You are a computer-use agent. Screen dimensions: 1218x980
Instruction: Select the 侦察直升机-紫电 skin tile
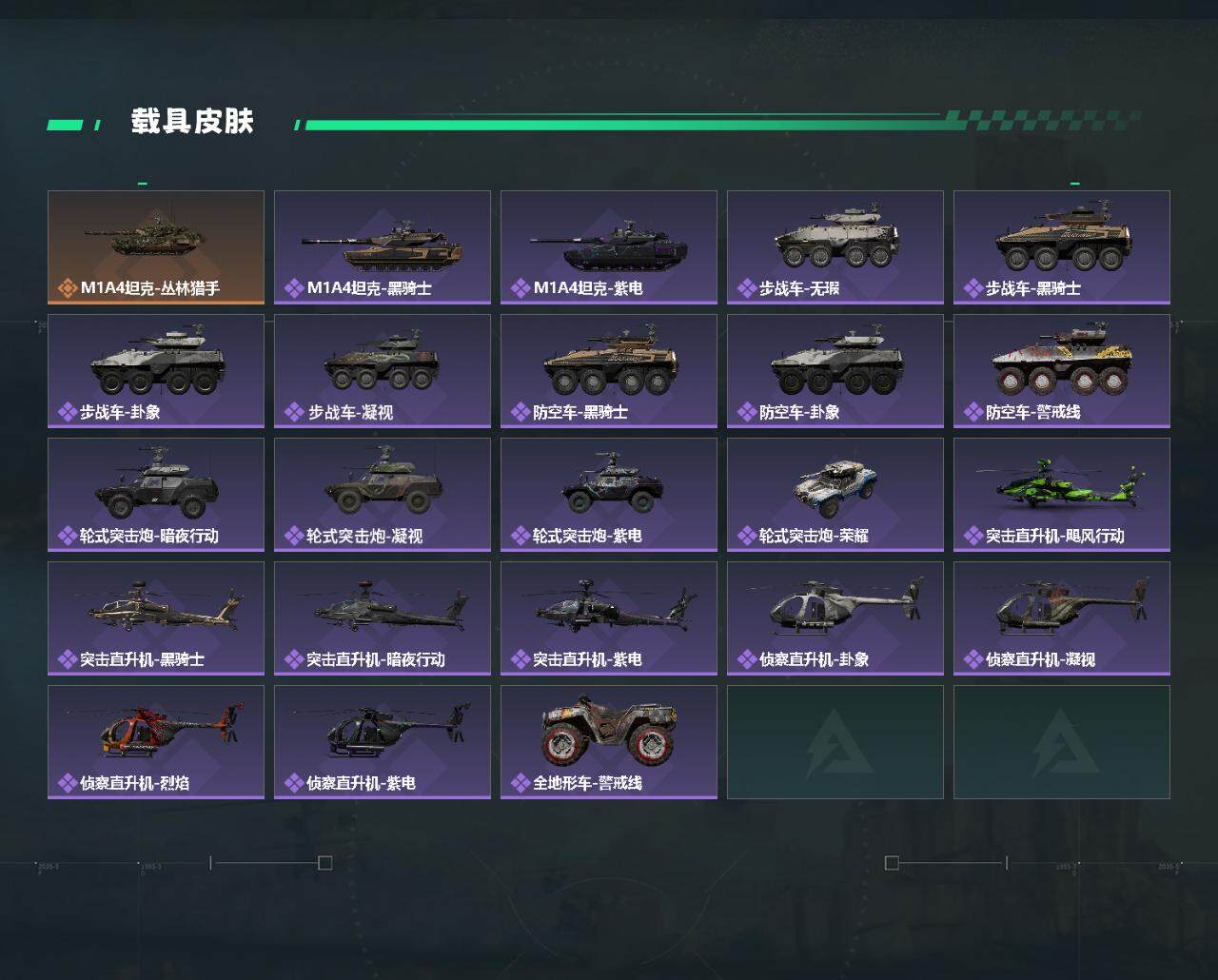383,742
